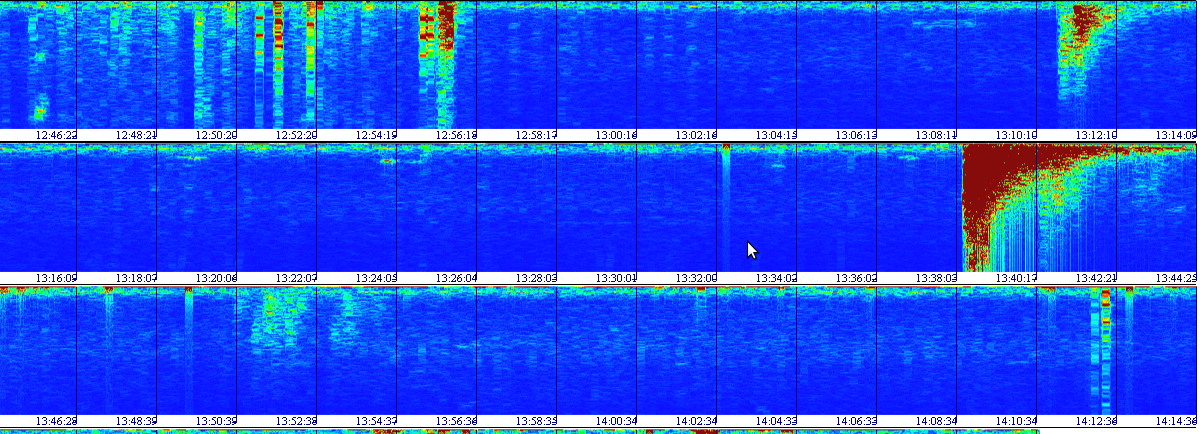Select the 13:00 timestamp in top row
1200x434 pixels.
616,134
